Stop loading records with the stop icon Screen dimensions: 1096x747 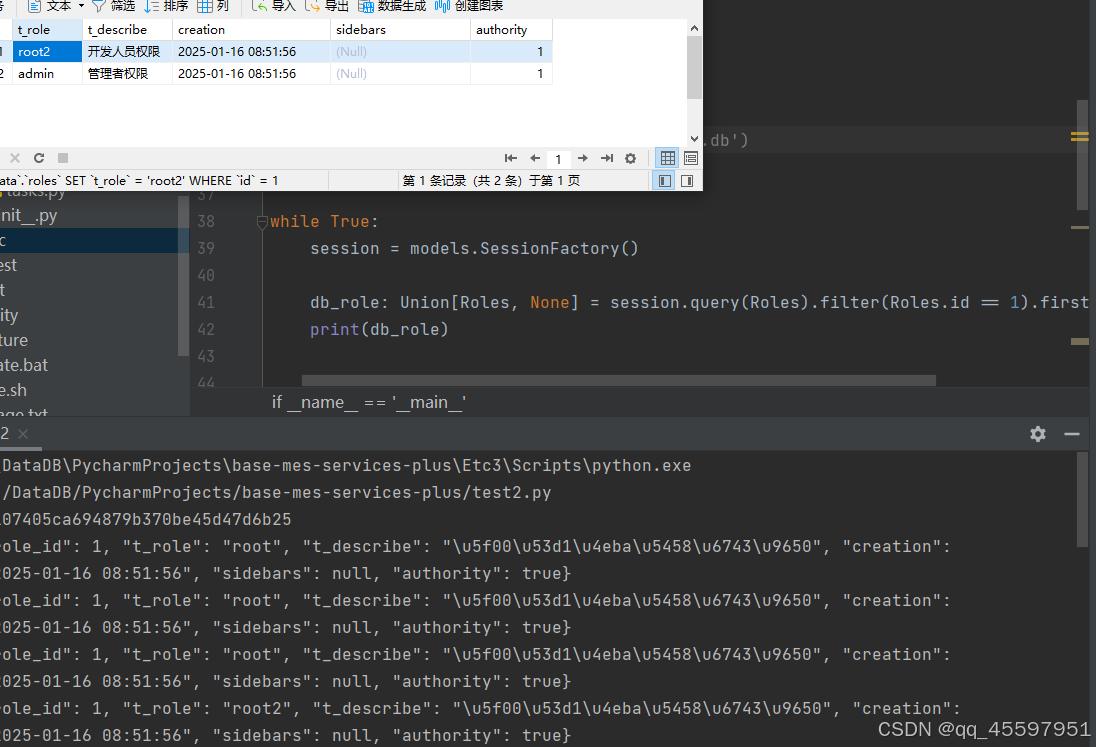[62, 158]
